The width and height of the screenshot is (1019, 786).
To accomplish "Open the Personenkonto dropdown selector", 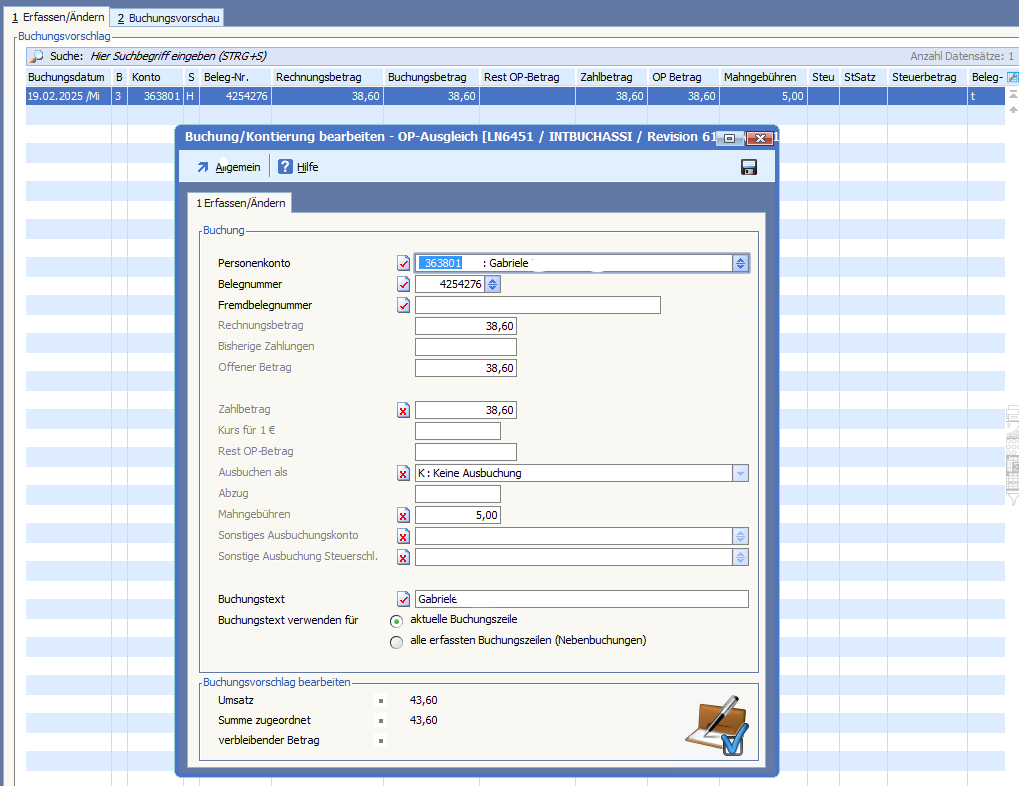I will tap(740, 263).
